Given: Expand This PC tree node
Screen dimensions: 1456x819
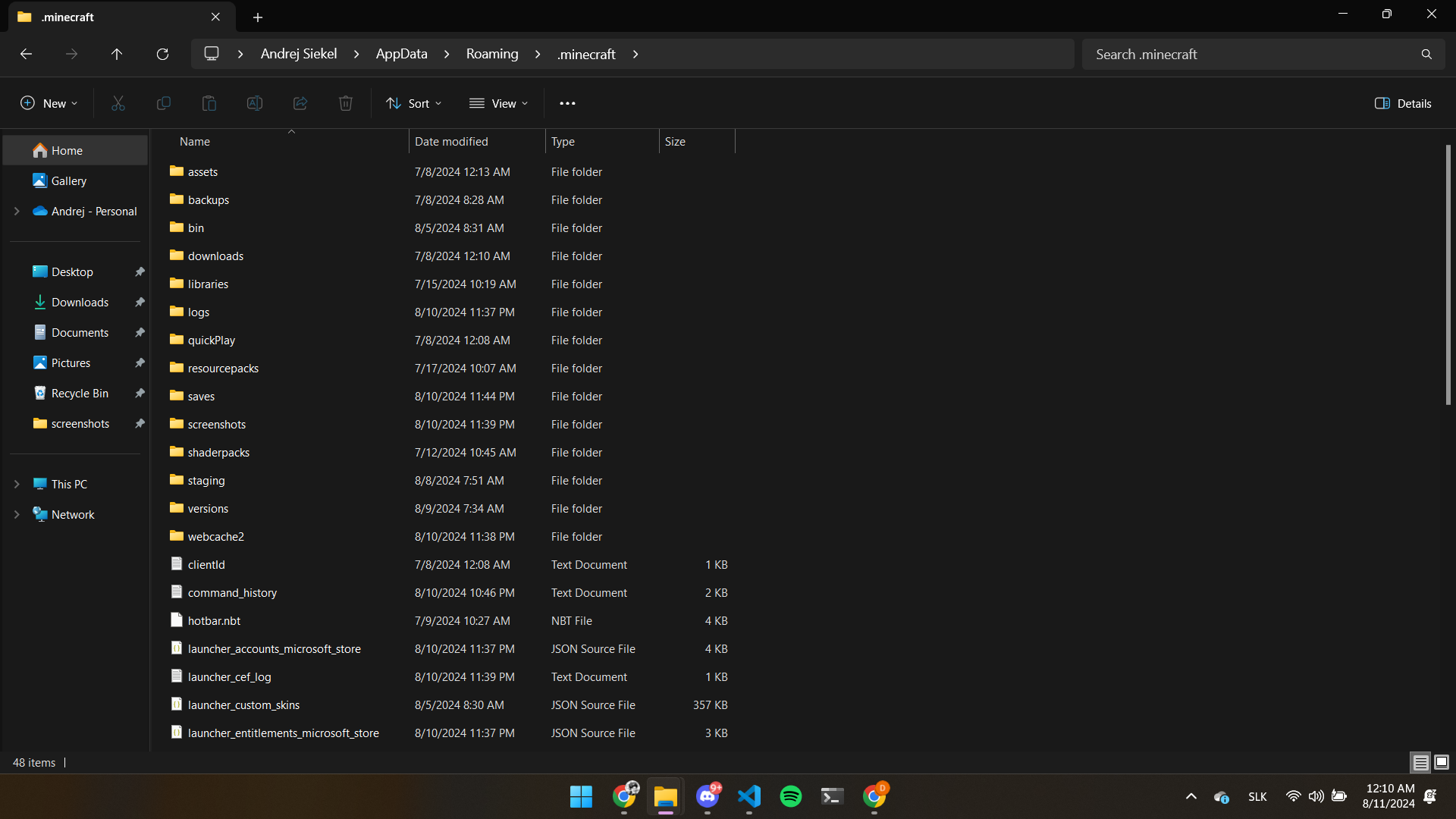Looking at the screenshot, I should (17, 485).
